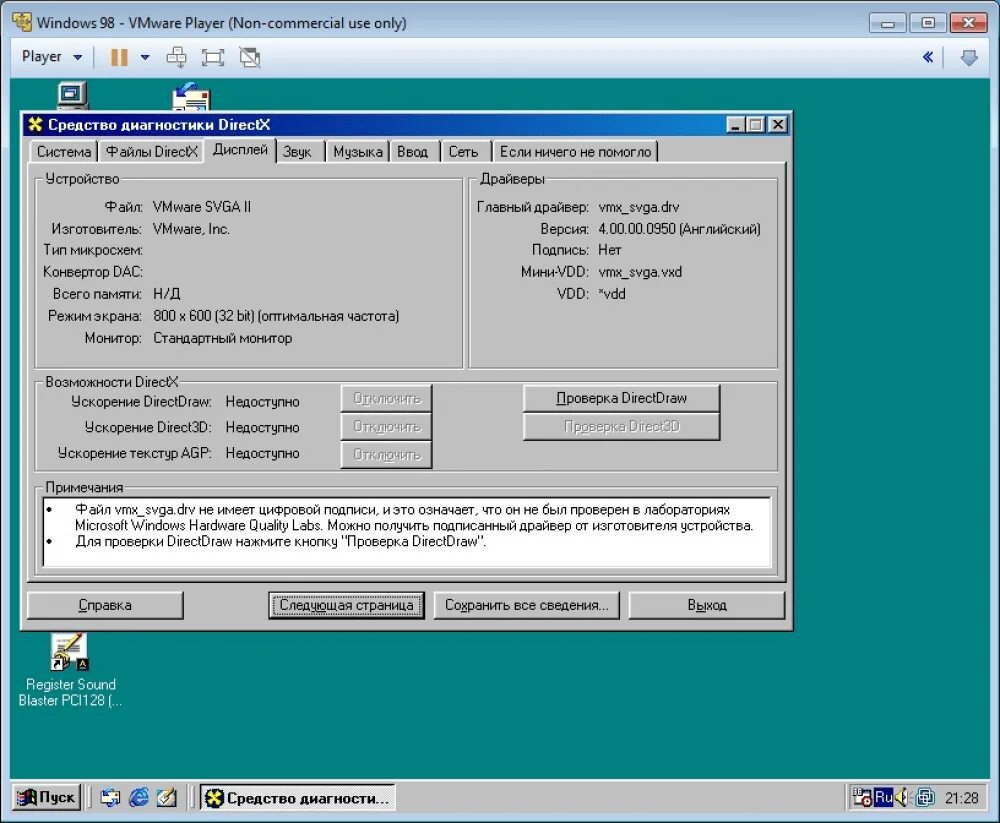Click the Ru keyboard layout indicator
This screenshot has height=823, width=1000.
(x=882, y=797)
